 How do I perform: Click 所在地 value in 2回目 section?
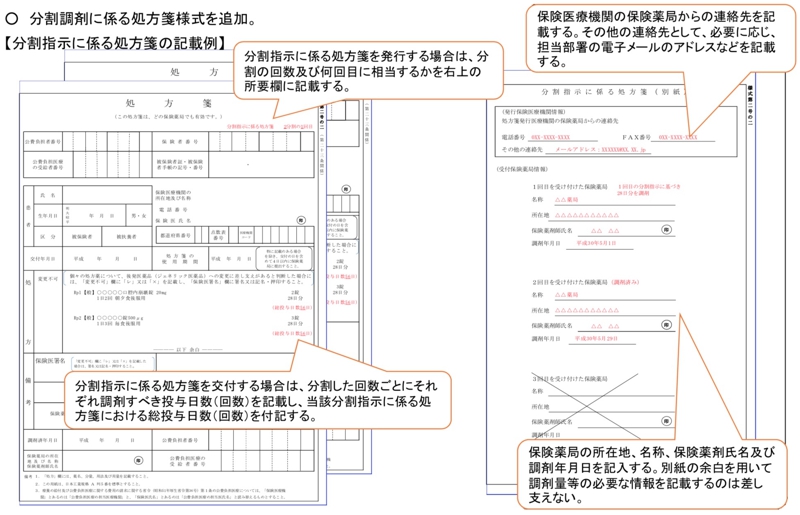click(587, 310)
